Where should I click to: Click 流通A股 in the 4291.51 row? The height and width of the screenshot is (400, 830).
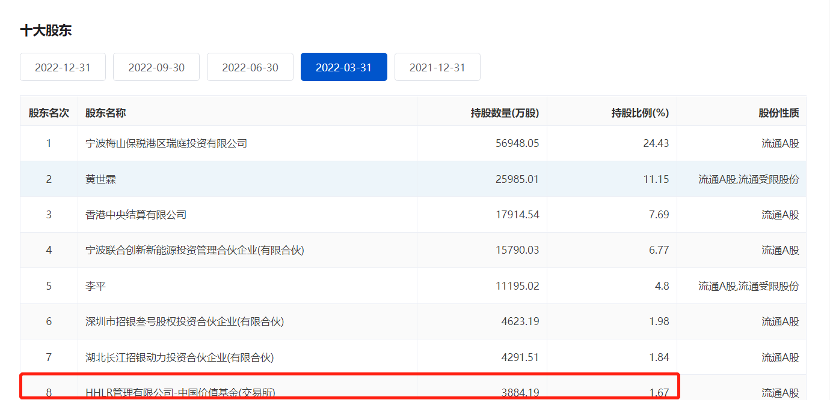pos(780,357)
